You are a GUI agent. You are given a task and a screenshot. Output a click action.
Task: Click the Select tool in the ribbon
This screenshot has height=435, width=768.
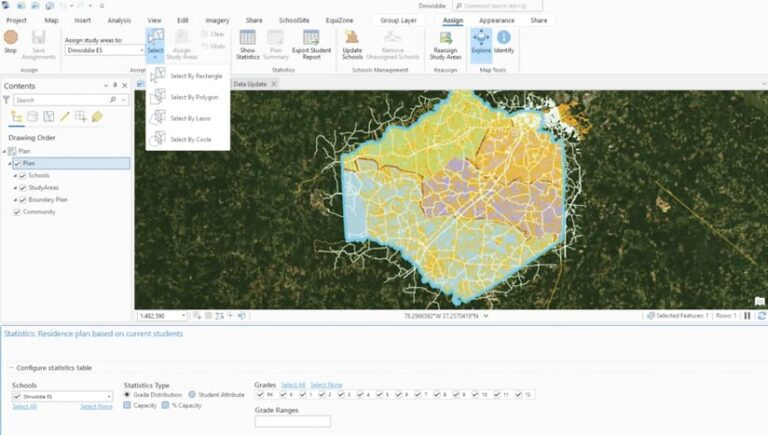(155, 45)
